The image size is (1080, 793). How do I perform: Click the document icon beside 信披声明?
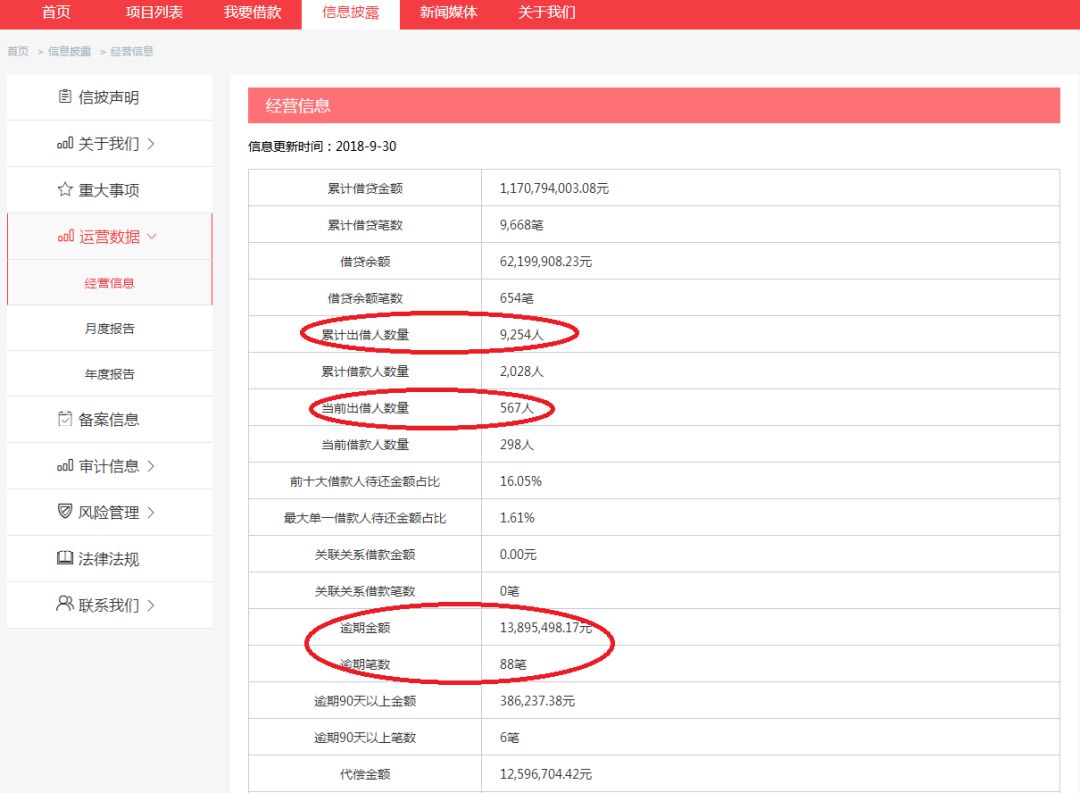tap(64, 96)
